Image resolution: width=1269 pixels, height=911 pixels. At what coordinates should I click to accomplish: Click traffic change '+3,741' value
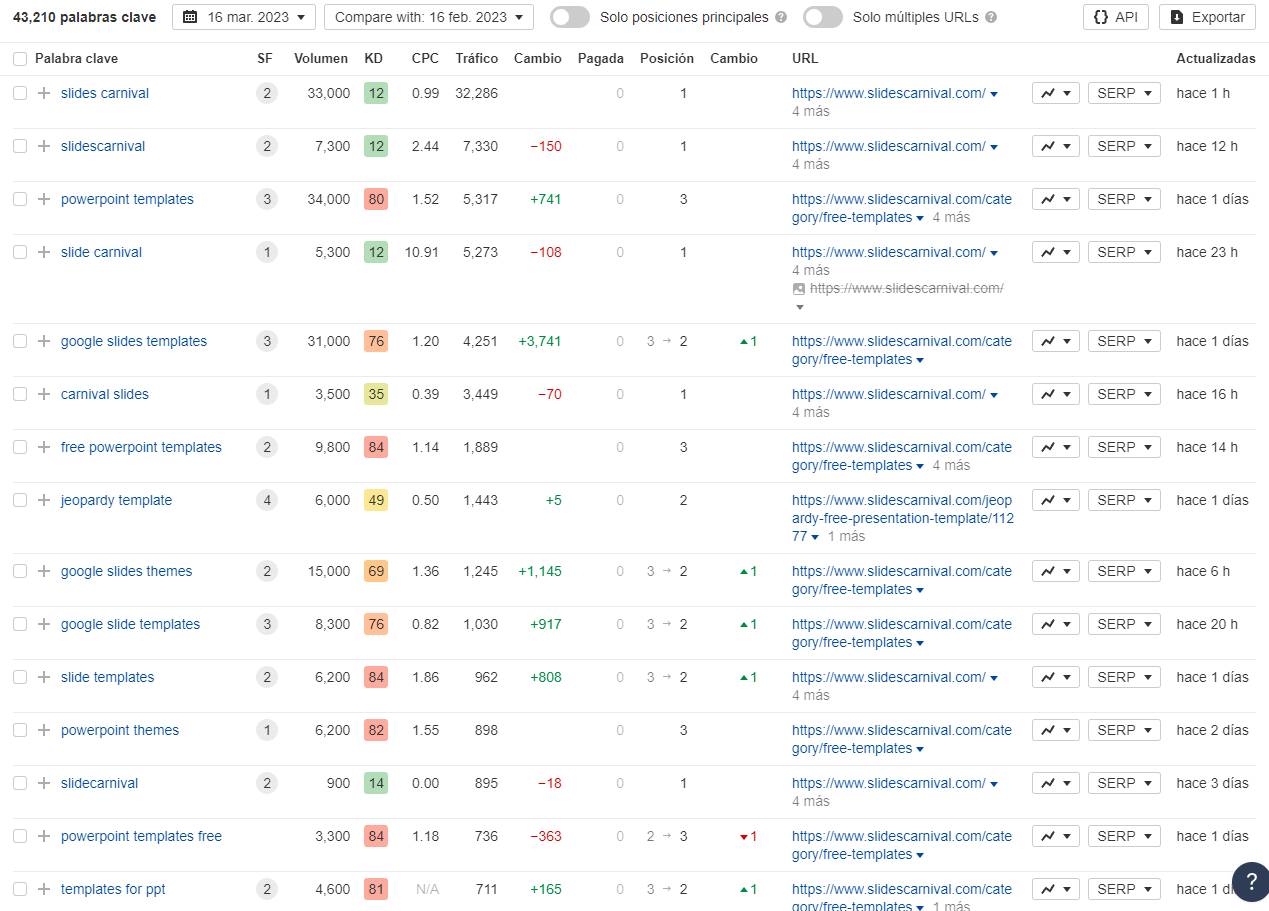(x=540, y=341)
